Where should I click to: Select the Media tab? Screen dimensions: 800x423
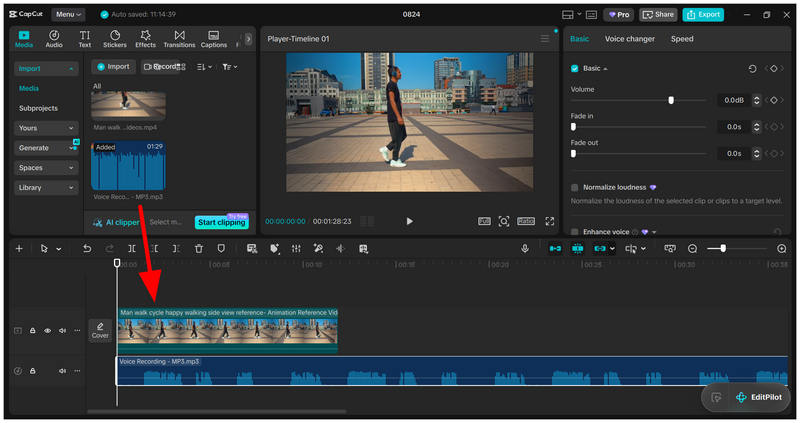click(x=29, y=88)
